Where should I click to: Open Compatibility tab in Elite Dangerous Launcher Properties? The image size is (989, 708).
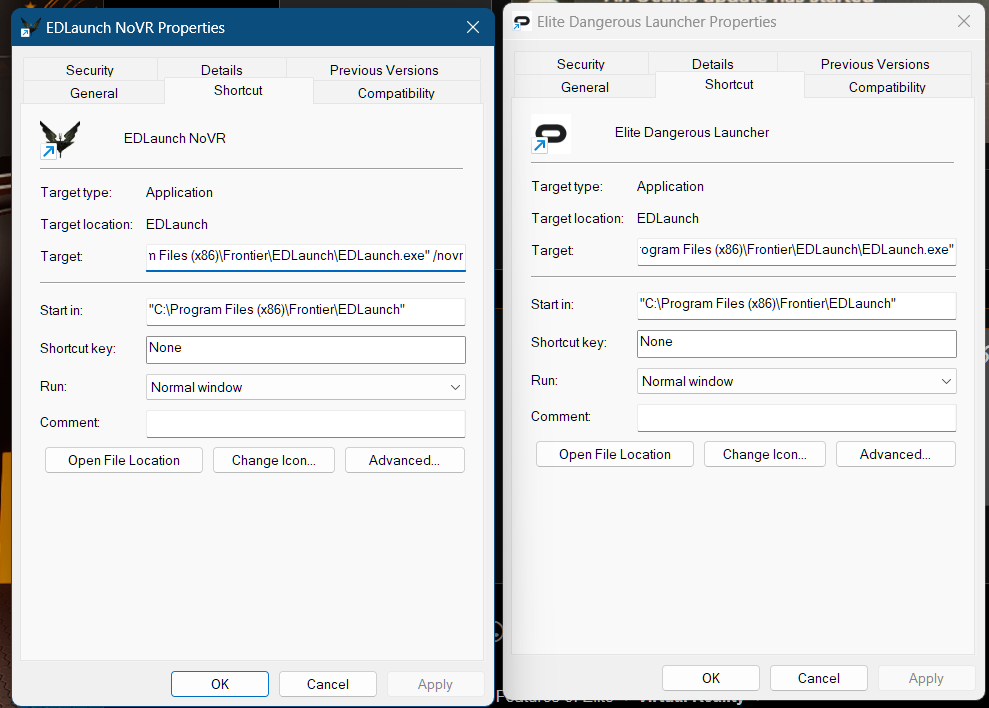(887, 87)
